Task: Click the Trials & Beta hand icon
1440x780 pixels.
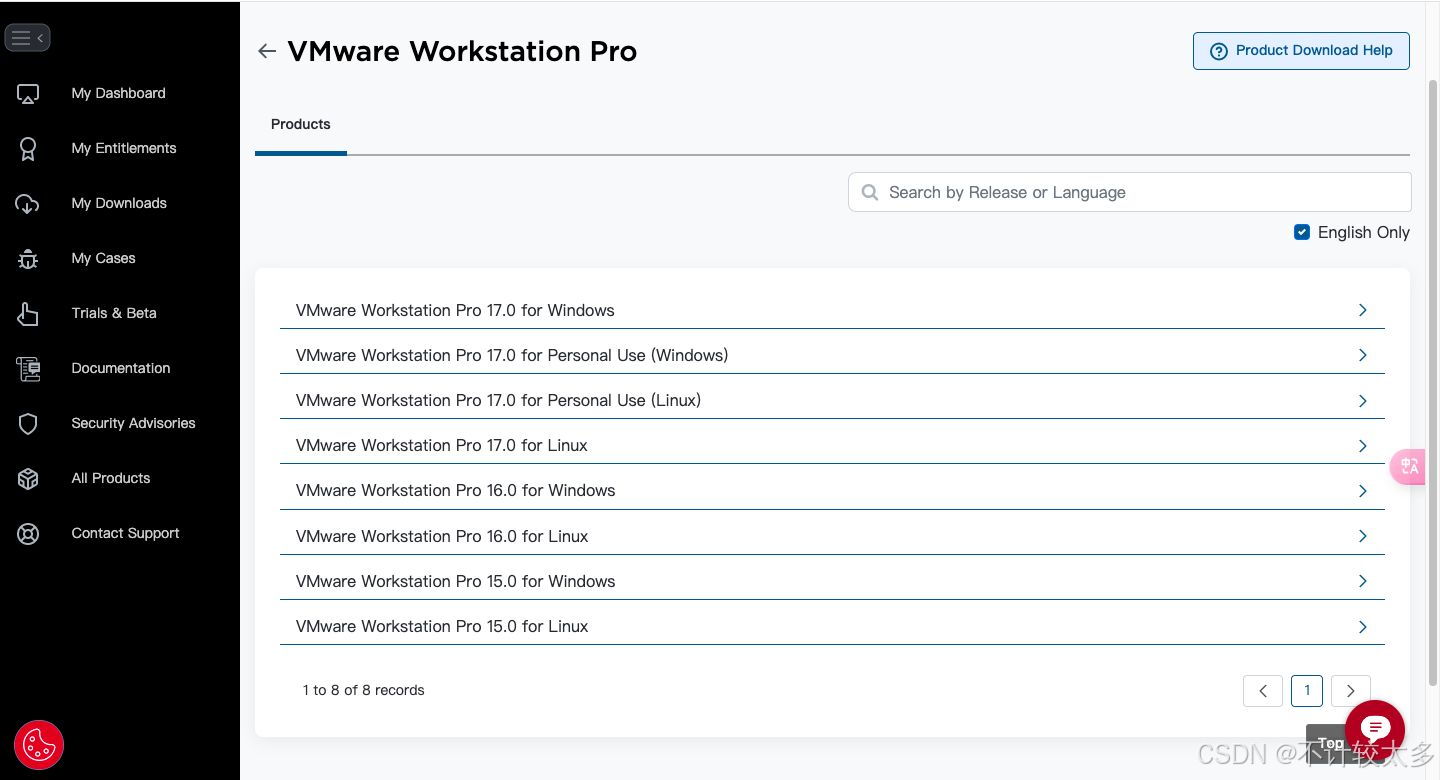Action: (28, 314)
